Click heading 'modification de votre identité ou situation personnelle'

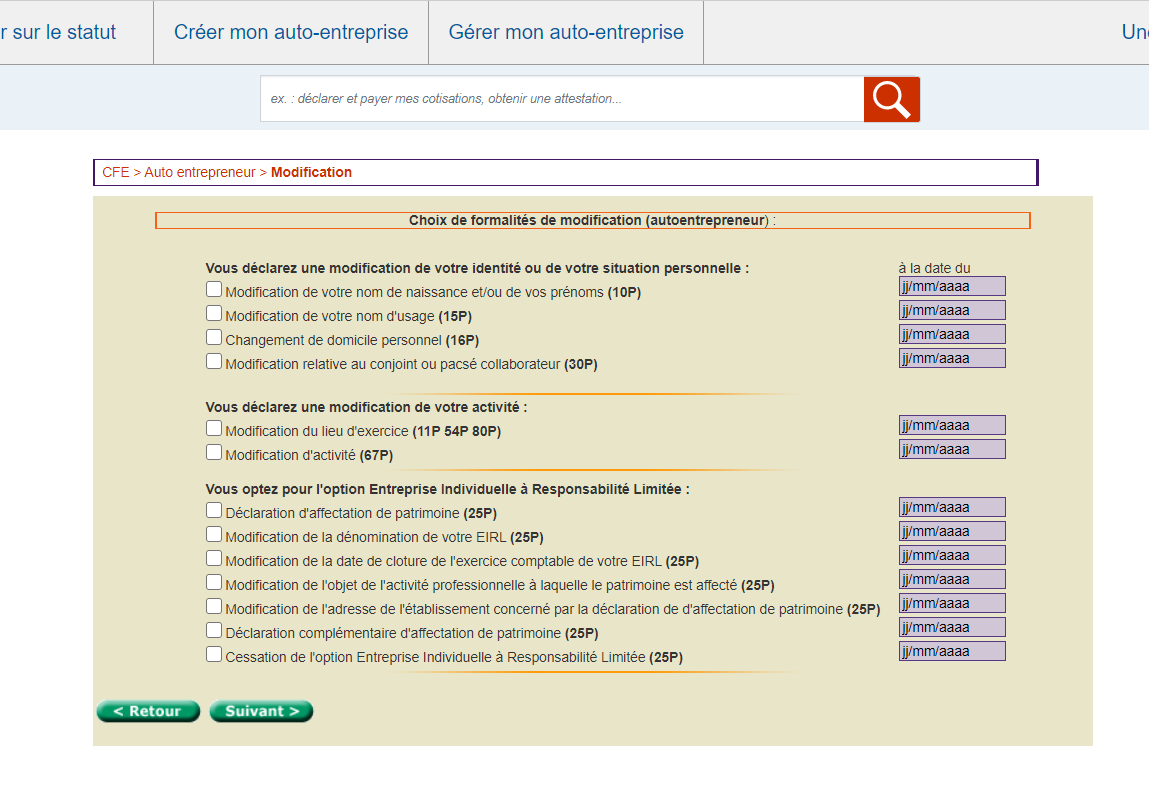coord(477,268)
